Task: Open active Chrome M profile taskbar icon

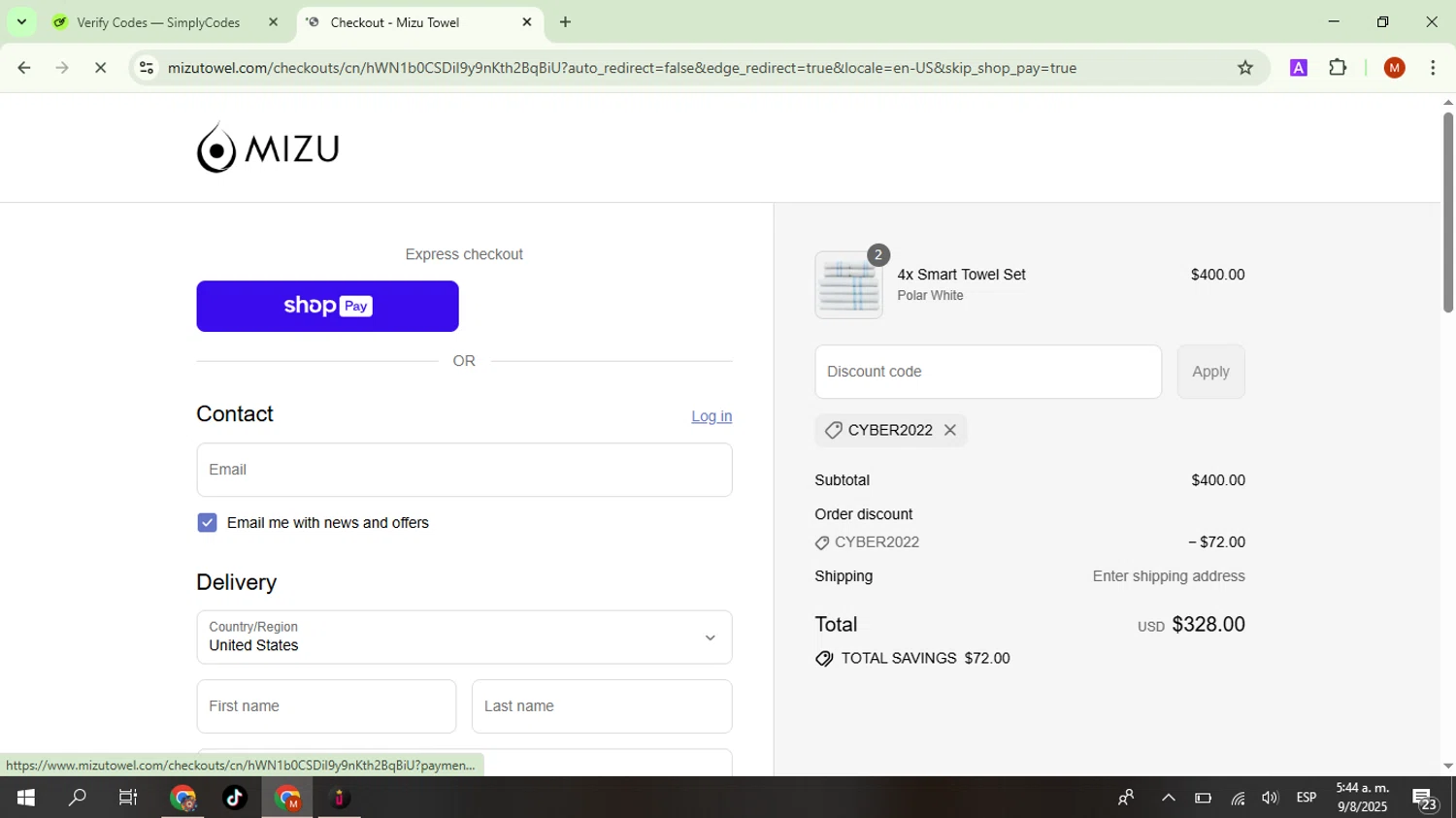Action: (287, 798)
